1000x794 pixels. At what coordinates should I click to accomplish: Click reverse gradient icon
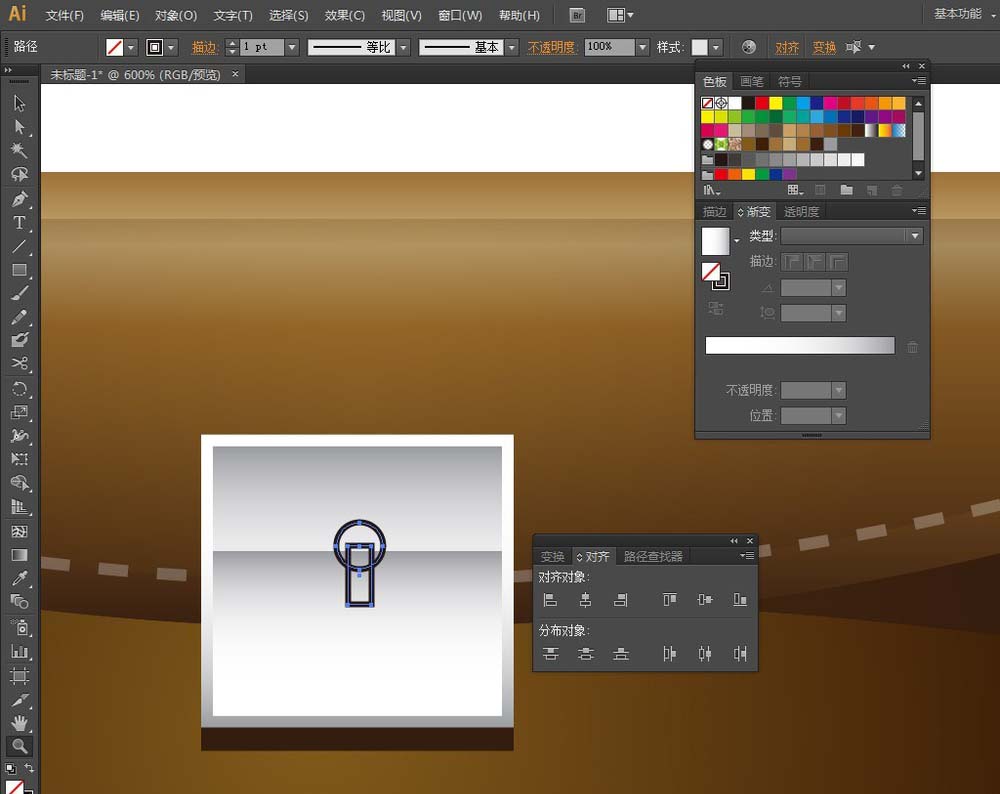[716, 309]
